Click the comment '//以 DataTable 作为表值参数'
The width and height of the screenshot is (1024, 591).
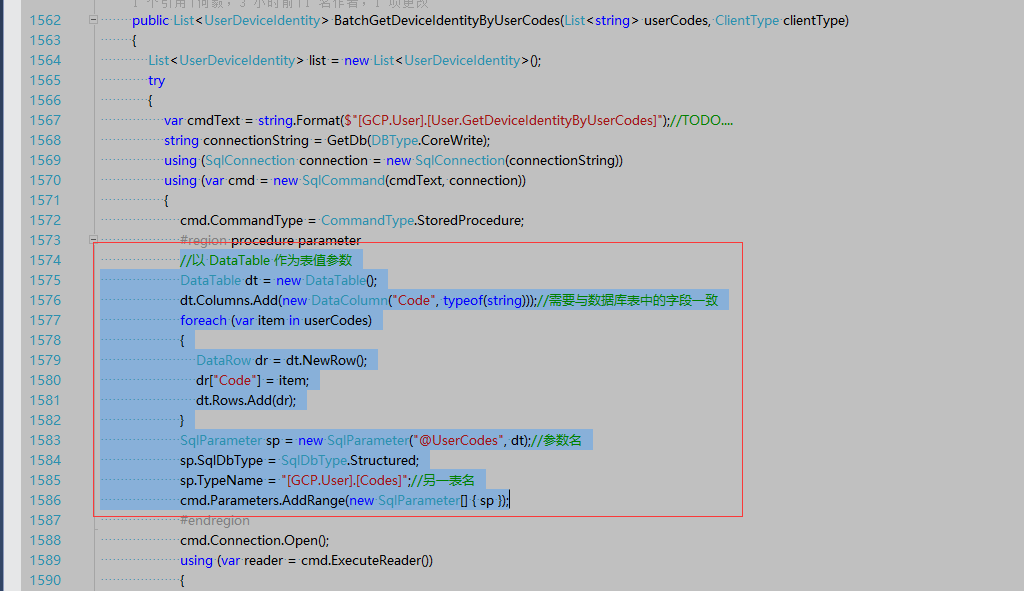(x=266, y=260)
